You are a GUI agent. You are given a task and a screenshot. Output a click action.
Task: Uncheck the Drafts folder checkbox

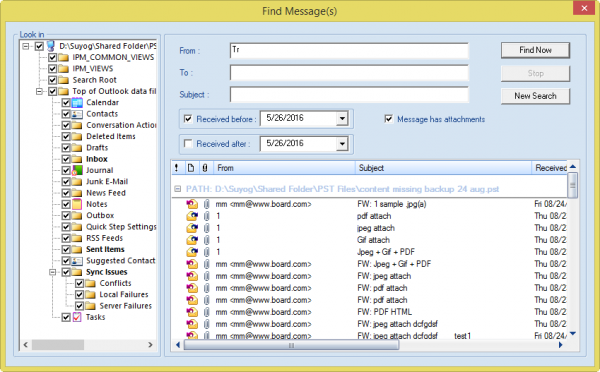tap(66, 148)
